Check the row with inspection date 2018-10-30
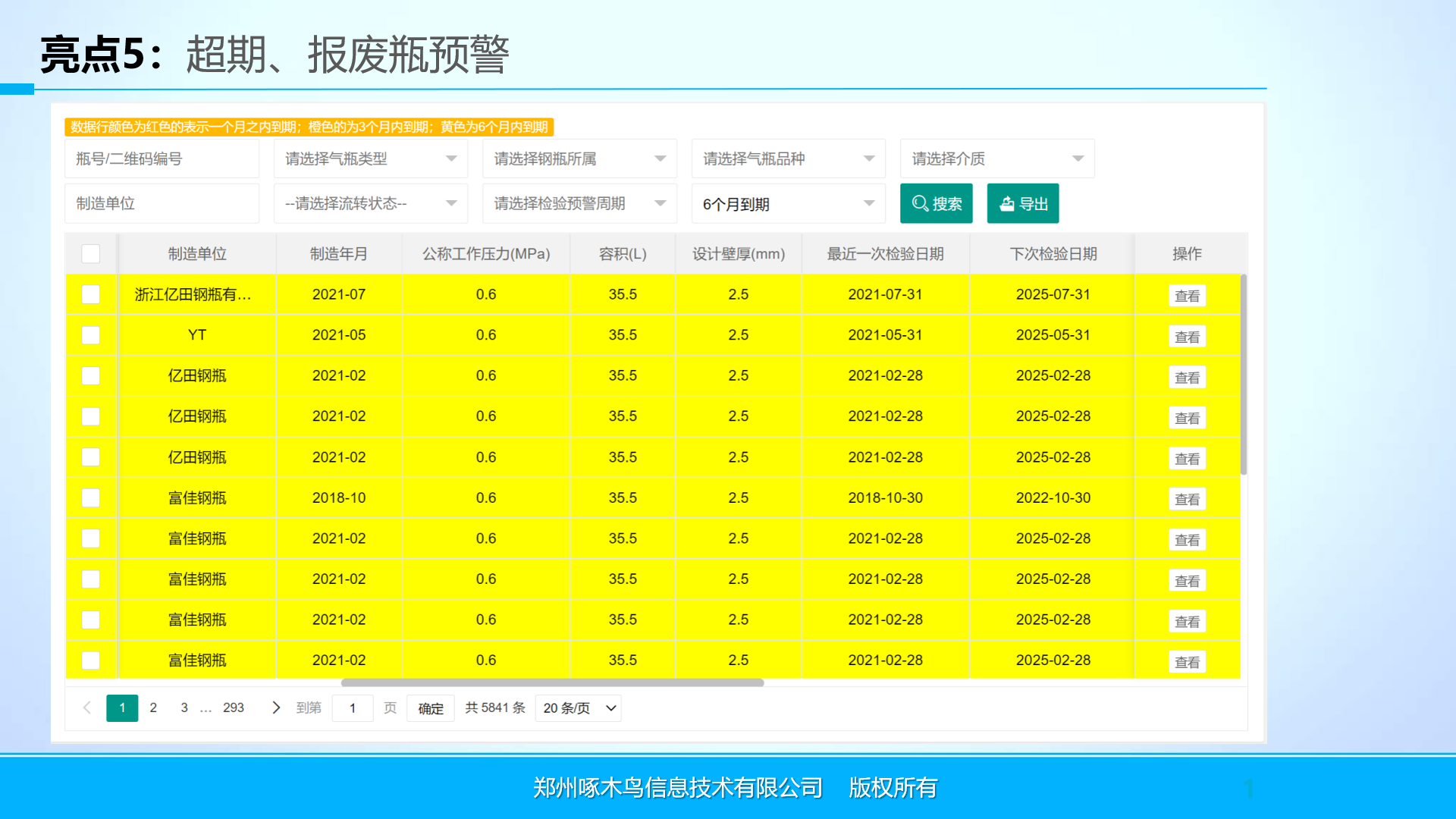 [90, 497]
